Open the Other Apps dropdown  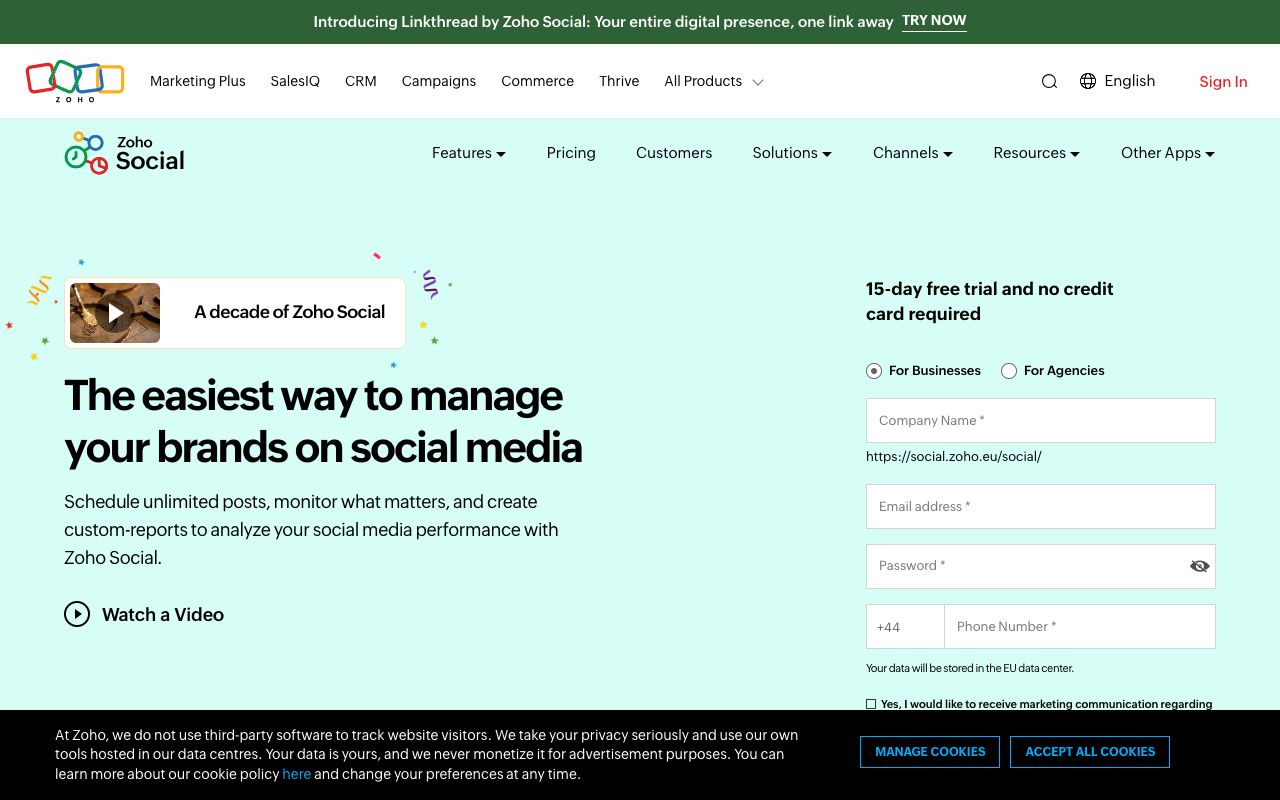[x=1167, y=153]
